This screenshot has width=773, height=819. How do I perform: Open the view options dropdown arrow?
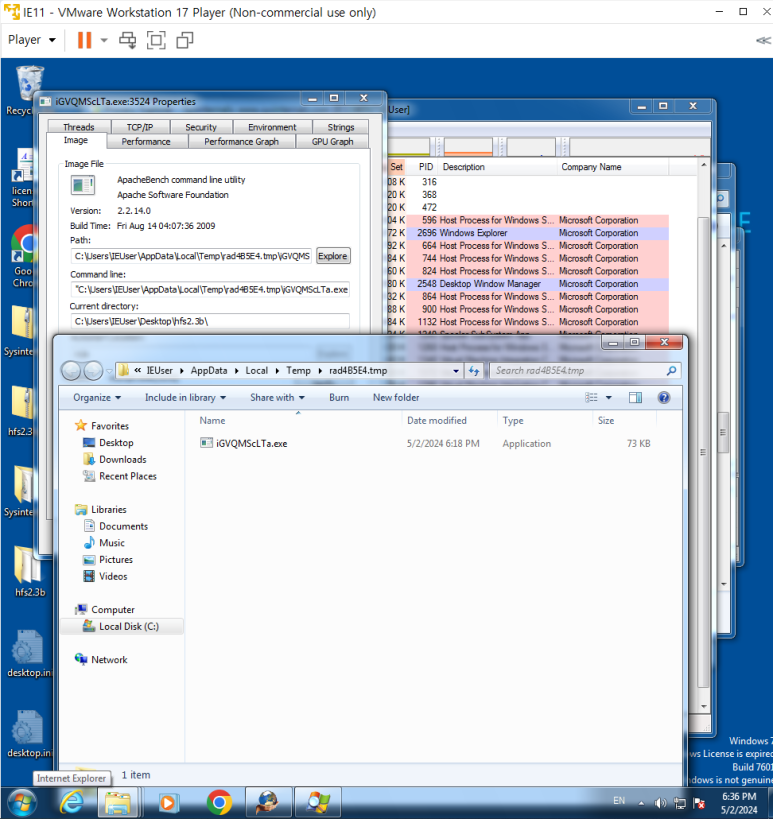[x=608, y=397]
